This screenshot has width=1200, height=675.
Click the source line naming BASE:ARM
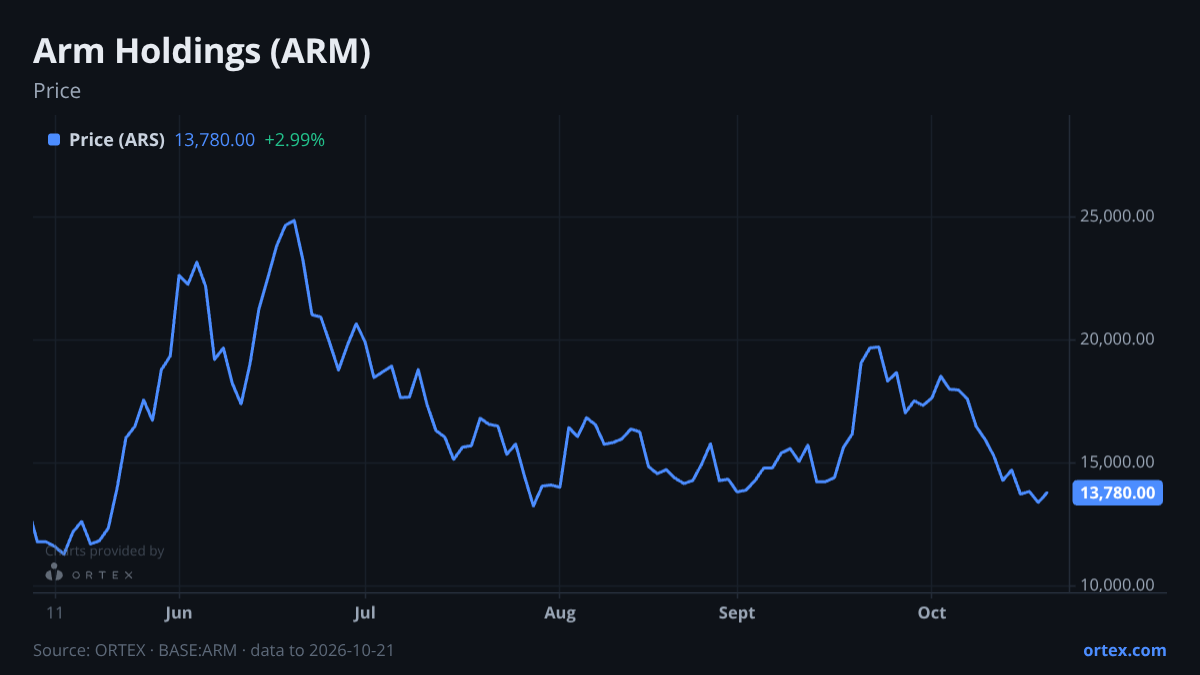(x=214, y=650)
